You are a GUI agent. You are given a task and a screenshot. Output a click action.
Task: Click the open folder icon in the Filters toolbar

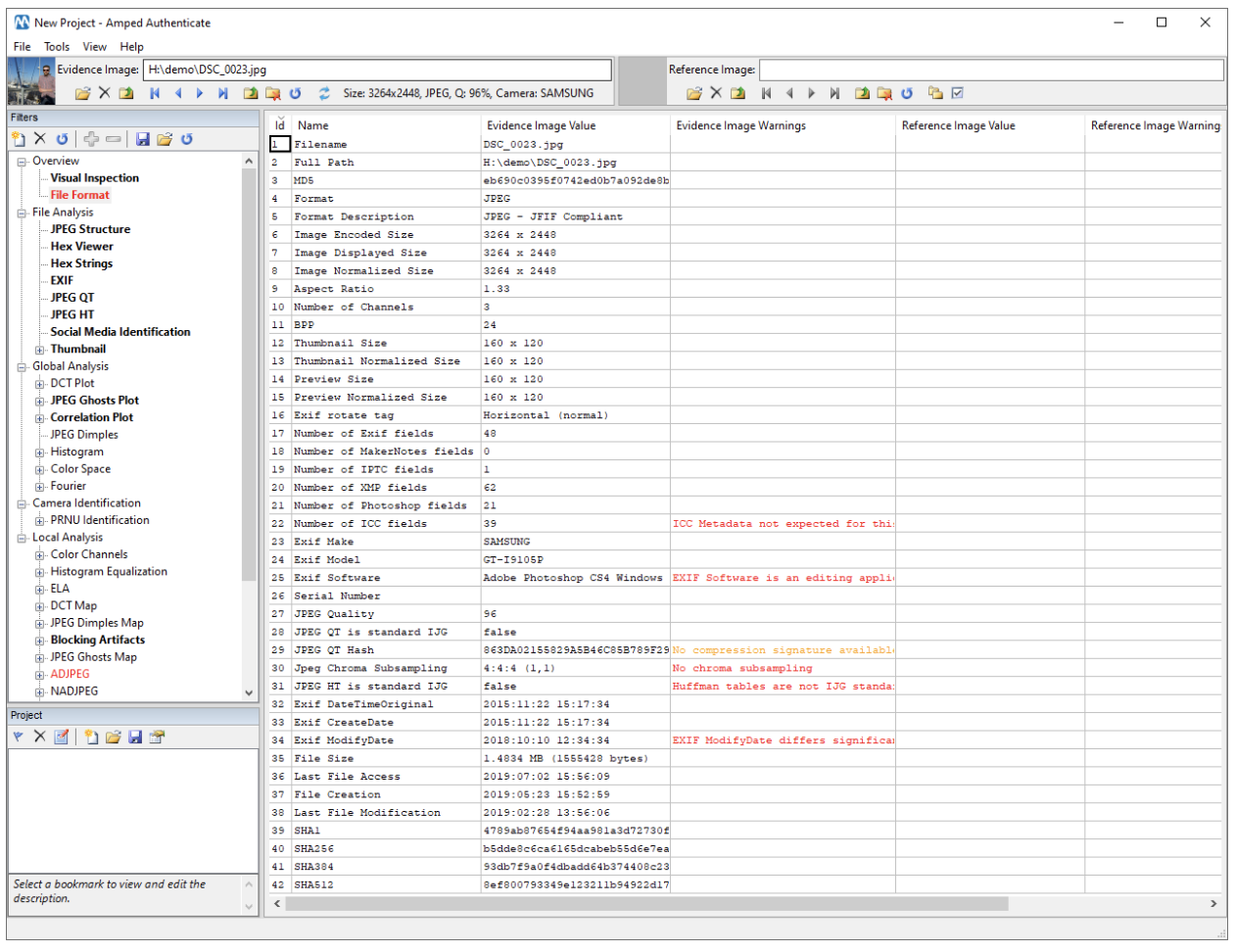165,139
